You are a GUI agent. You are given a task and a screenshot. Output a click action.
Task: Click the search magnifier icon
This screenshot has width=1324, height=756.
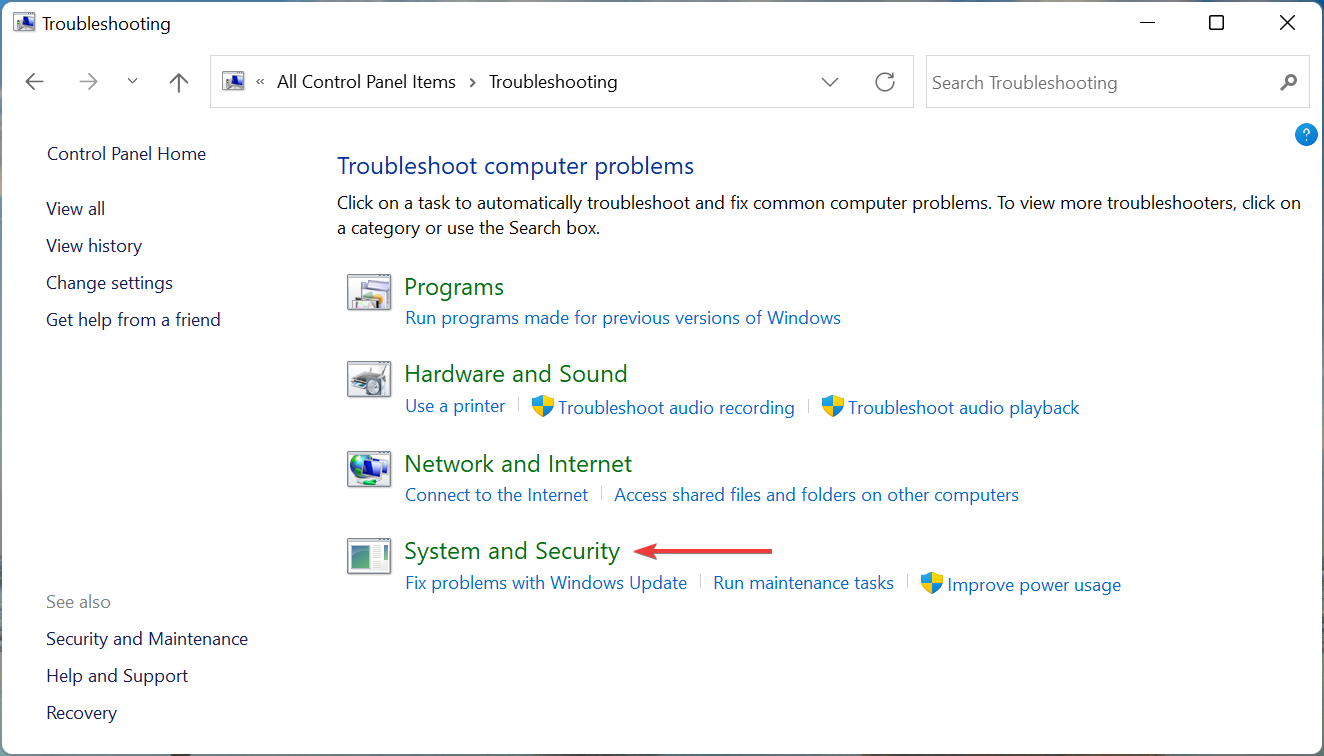[x=1288, y=82]
